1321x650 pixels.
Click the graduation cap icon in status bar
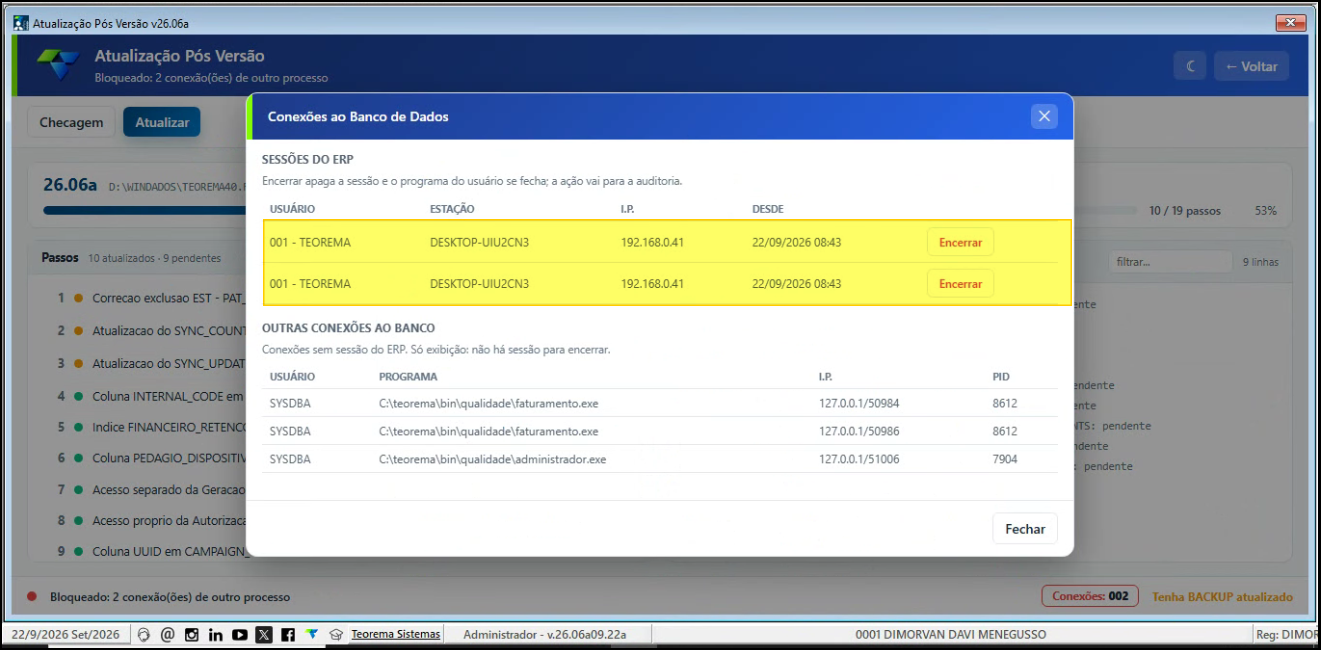click(336, 634)
